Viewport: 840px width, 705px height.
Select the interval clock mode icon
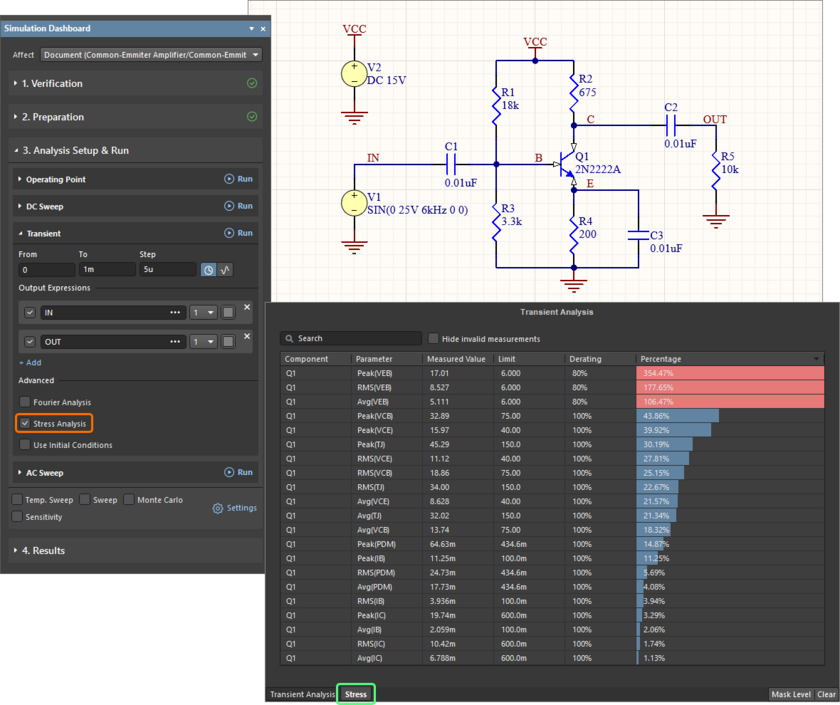(208, 269)
